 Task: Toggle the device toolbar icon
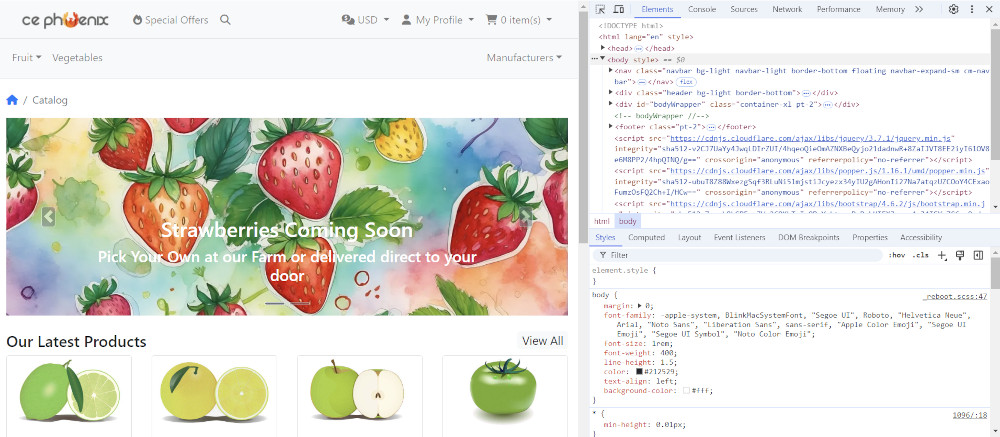click(x=619, y=9)
